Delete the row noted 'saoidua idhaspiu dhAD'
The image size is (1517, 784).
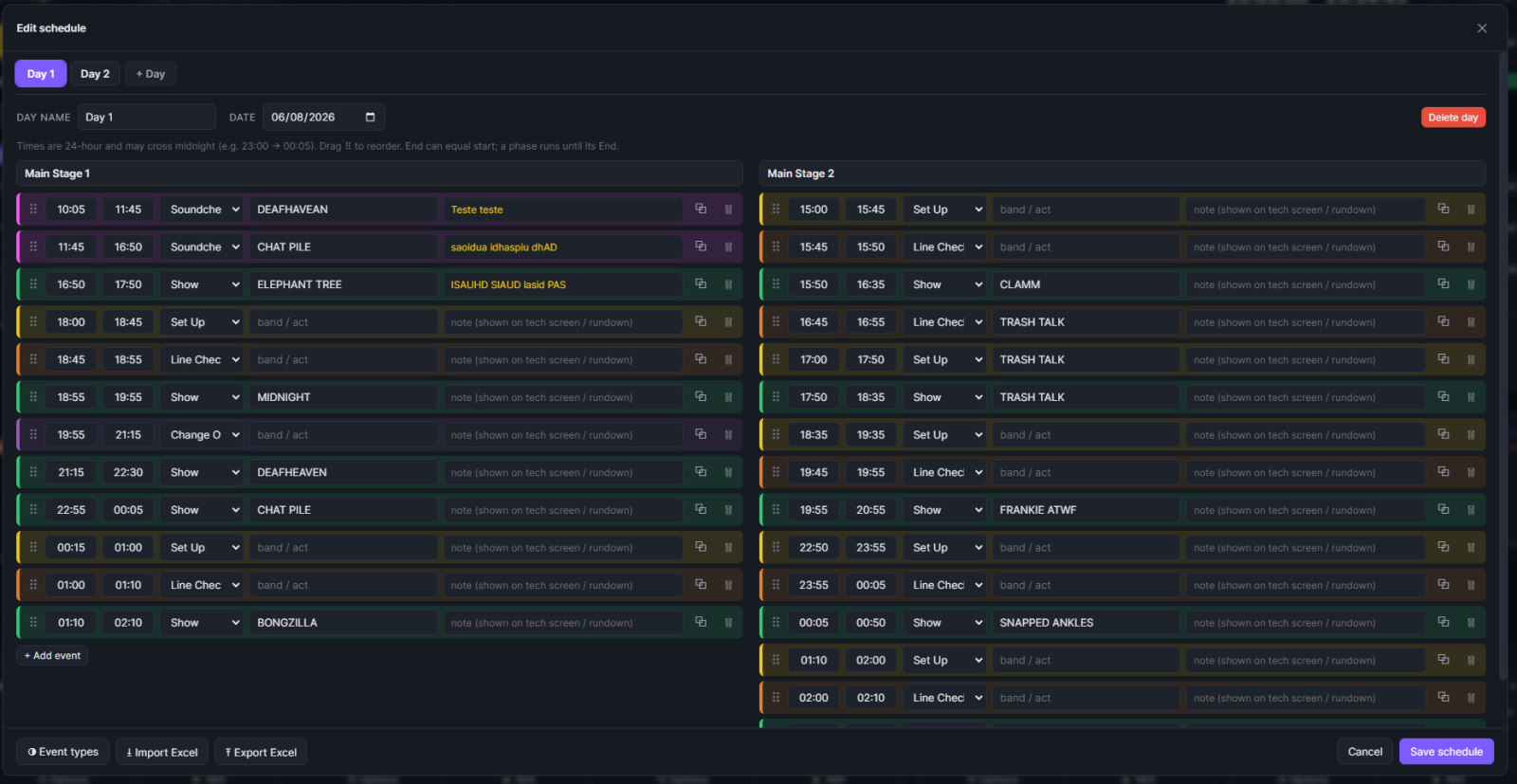click(x=728, y=246)
